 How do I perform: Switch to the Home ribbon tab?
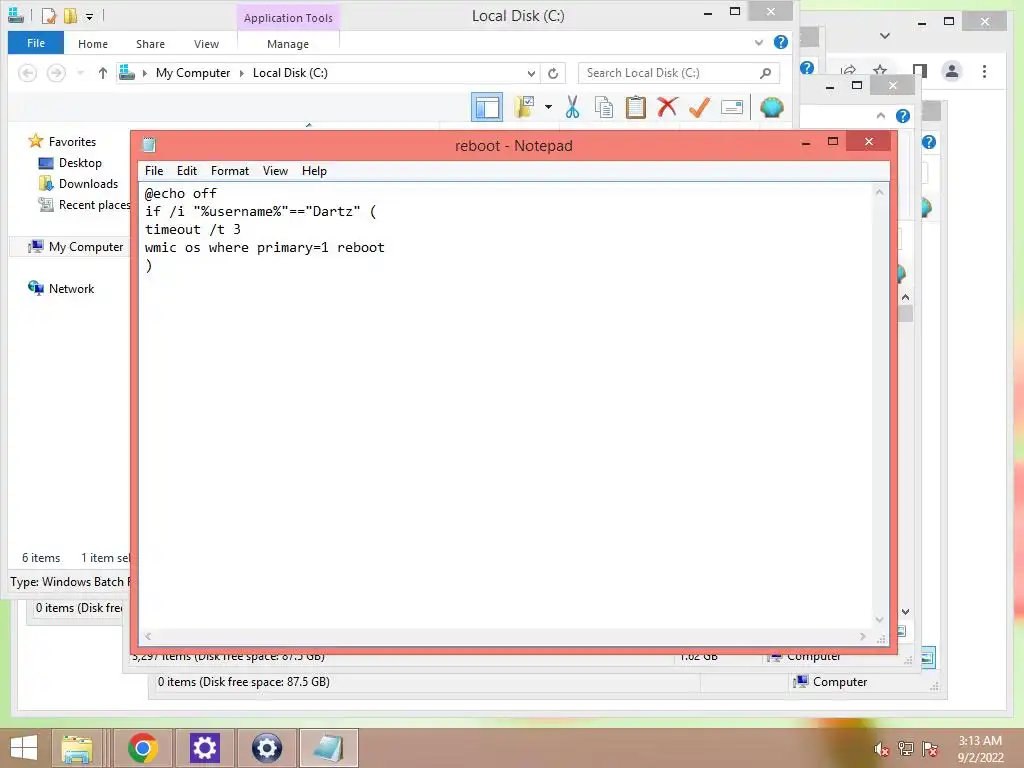tap(93, 44)
